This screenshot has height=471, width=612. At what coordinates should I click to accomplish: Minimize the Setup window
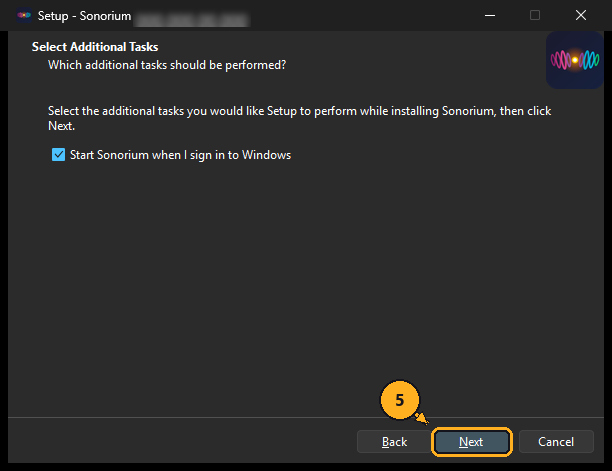coord(490,16)
